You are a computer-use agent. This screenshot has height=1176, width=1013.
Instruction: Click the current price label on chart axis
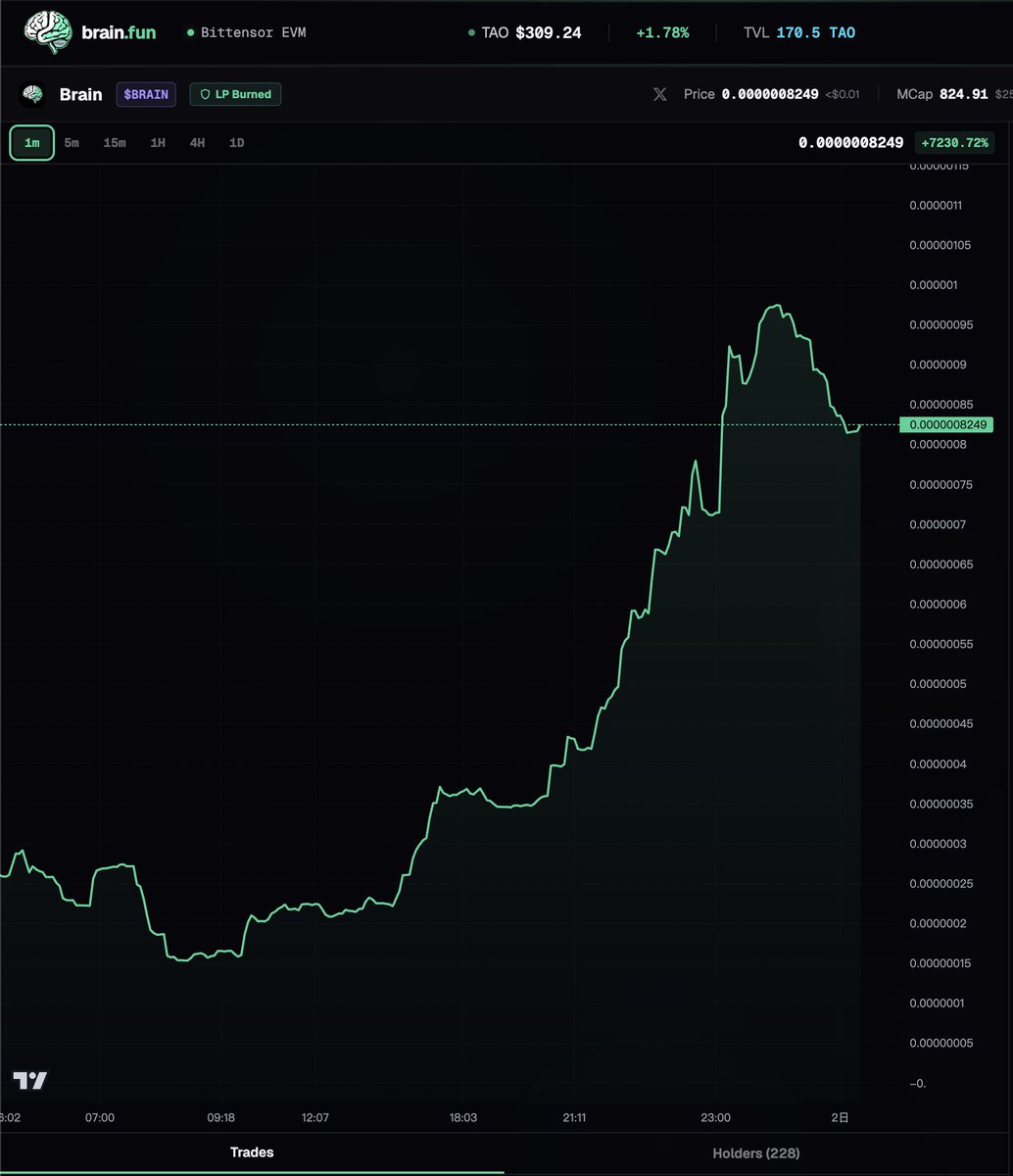point(946,425)
